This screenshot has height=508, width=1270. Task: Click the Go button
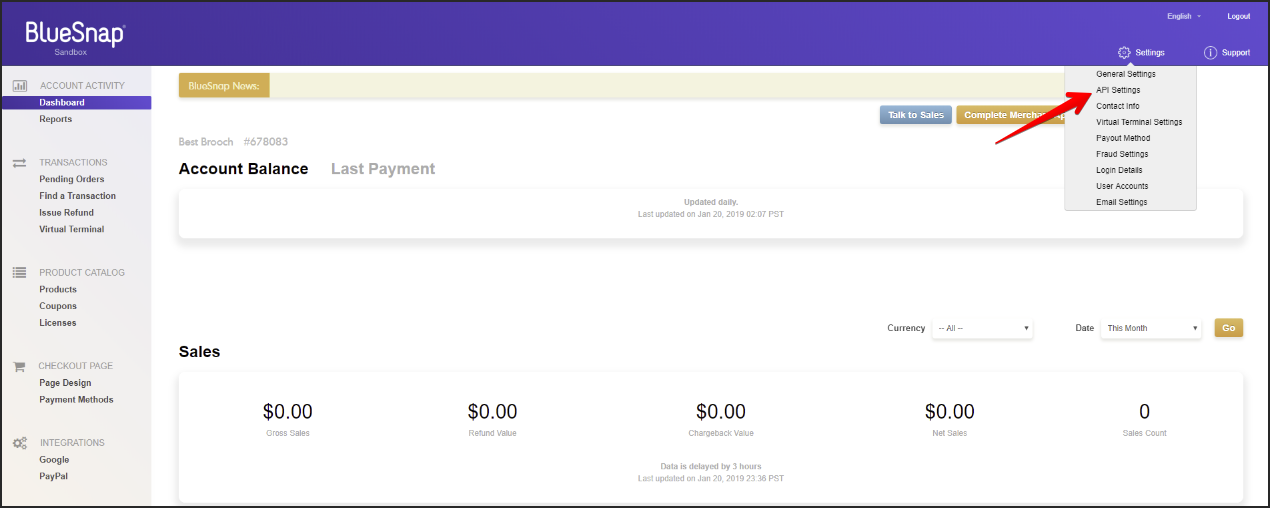[1229, 328]
